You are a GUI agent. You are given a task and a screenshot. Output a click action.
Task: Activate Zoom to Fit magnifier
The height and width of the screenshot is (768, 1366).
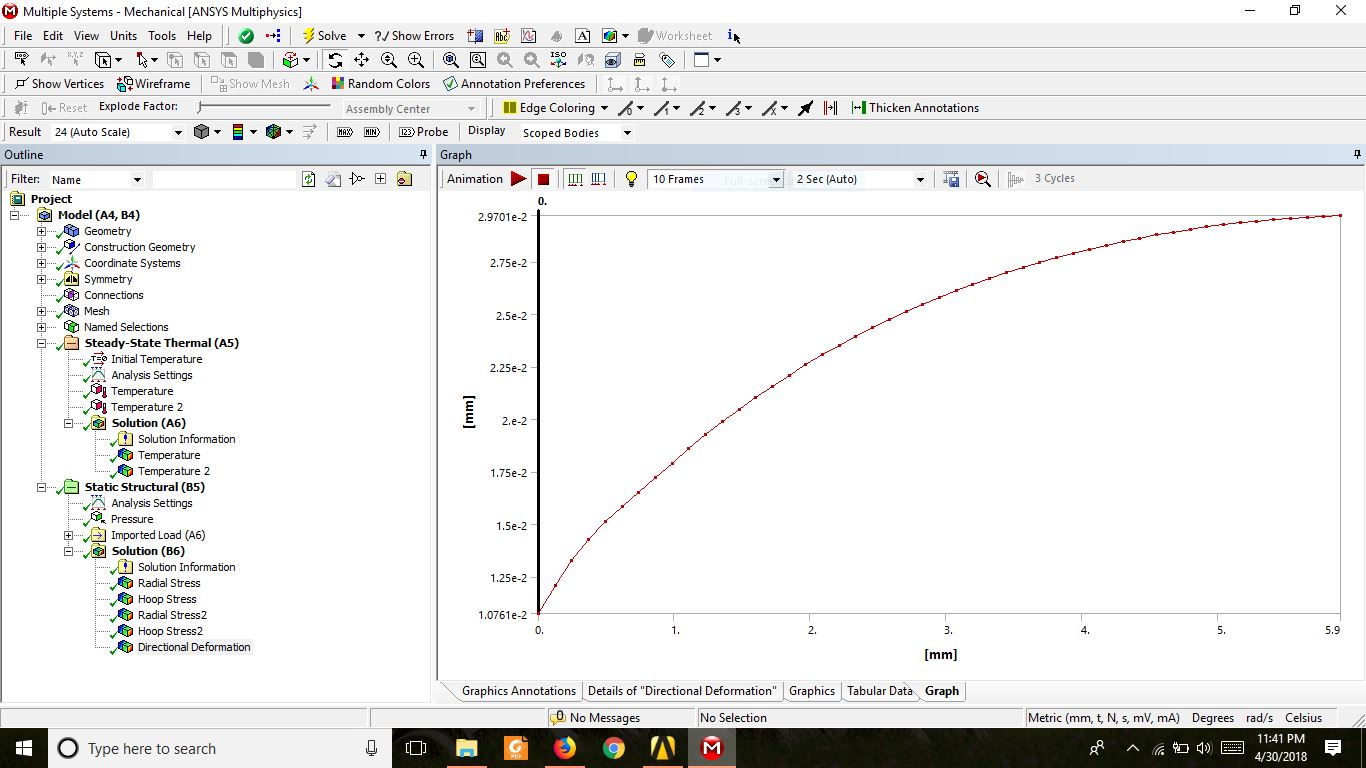(x=451, y=60)
